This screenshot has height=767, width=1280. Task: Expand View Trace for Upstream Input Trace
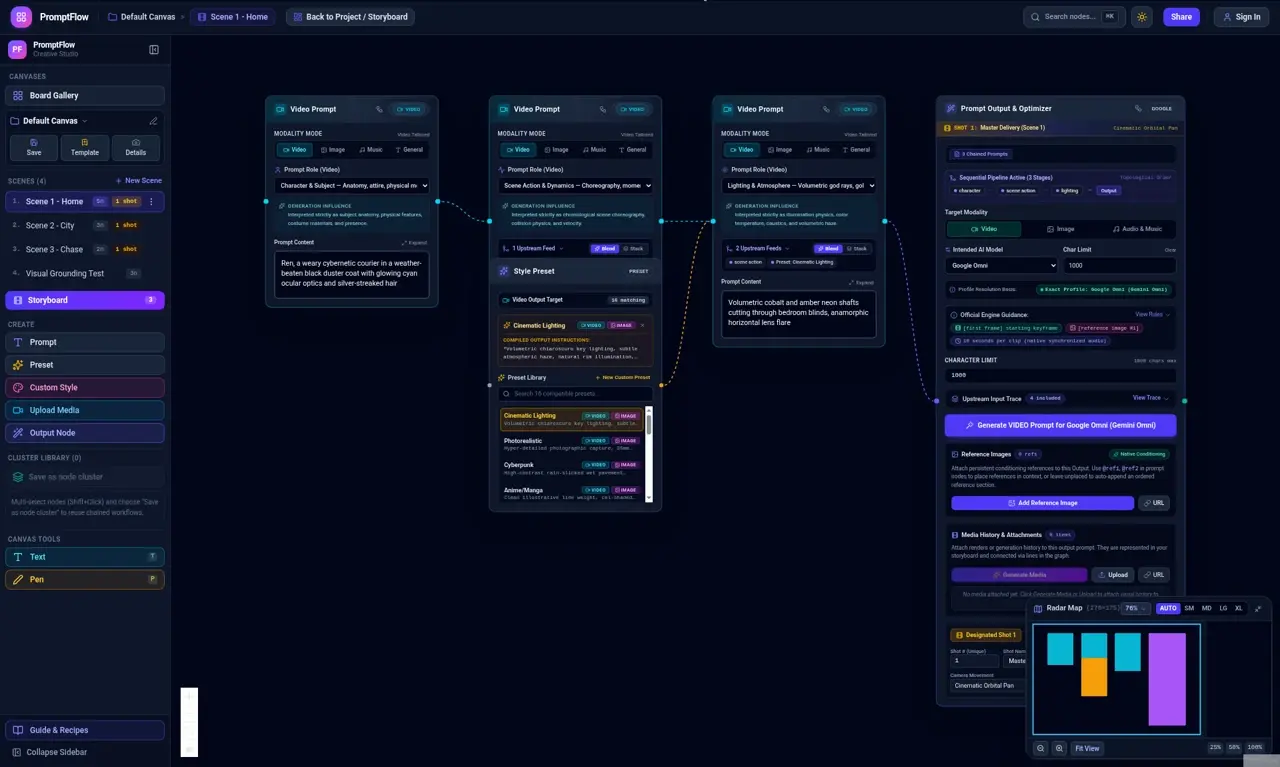coord(1150,398)
